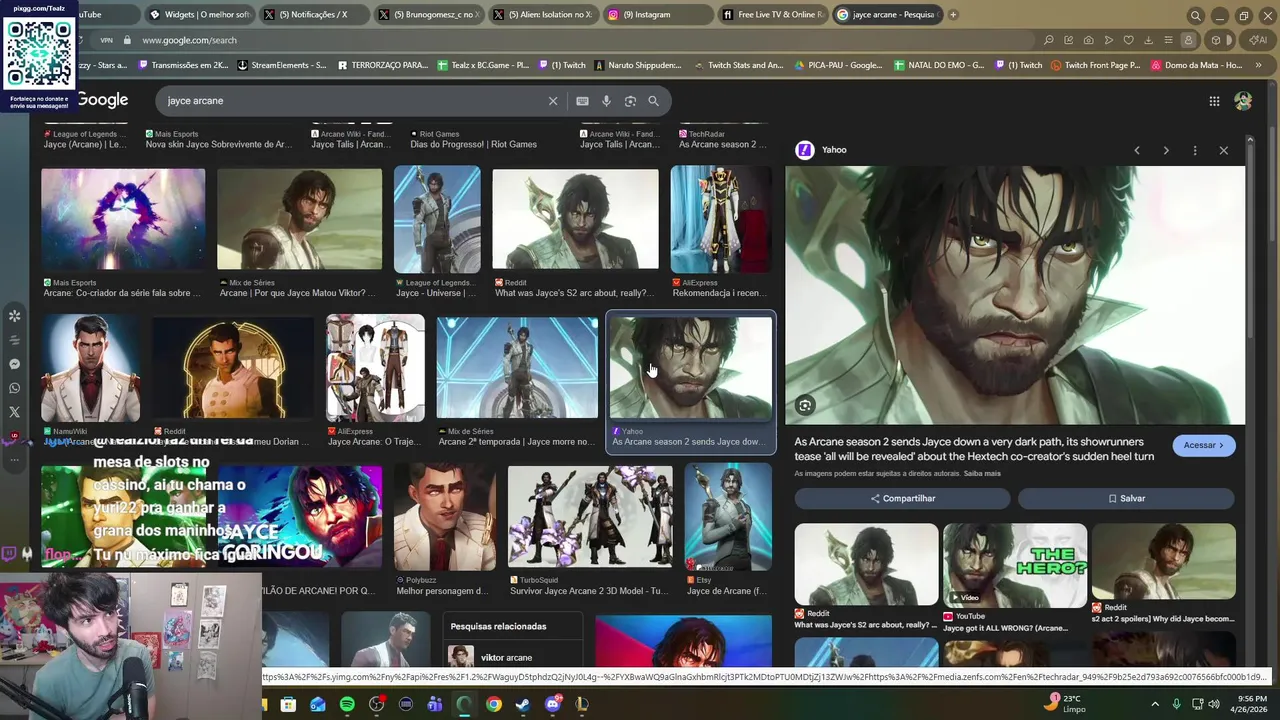
Task: Open the Saiba mais link
Action: coord(982,474)
